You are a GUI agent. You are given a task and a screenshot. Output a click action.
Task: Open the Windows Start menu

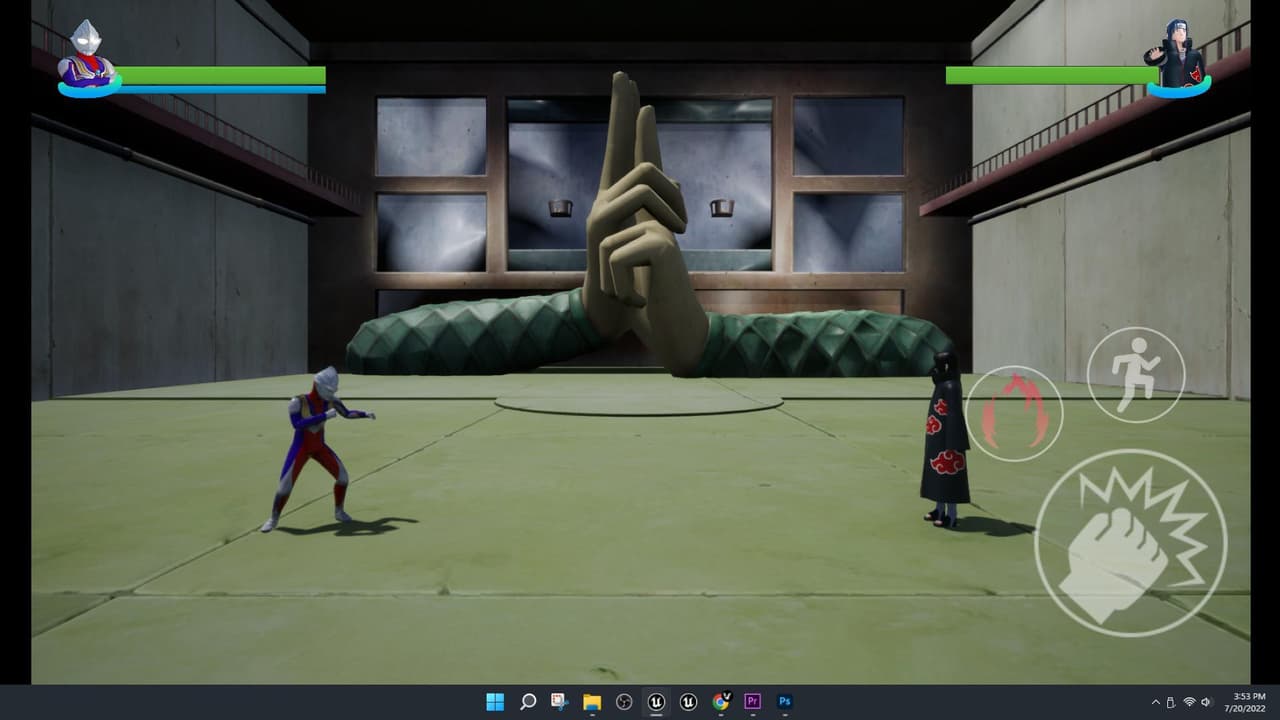click(x=495, y=702)
